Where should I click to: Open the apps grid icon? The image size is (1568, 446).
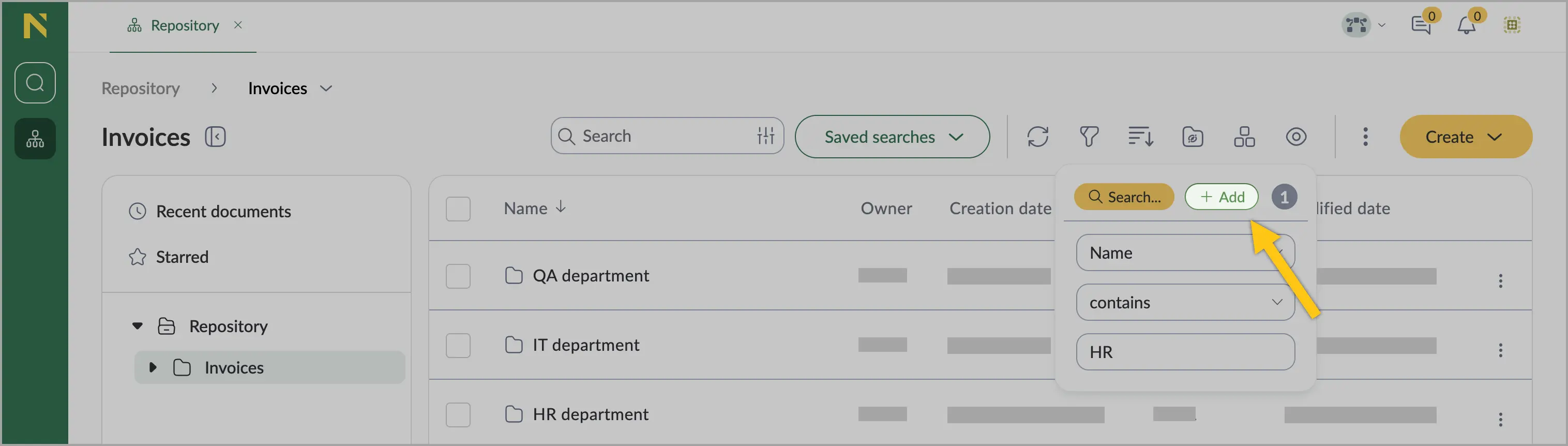(x=1512, y=25)
